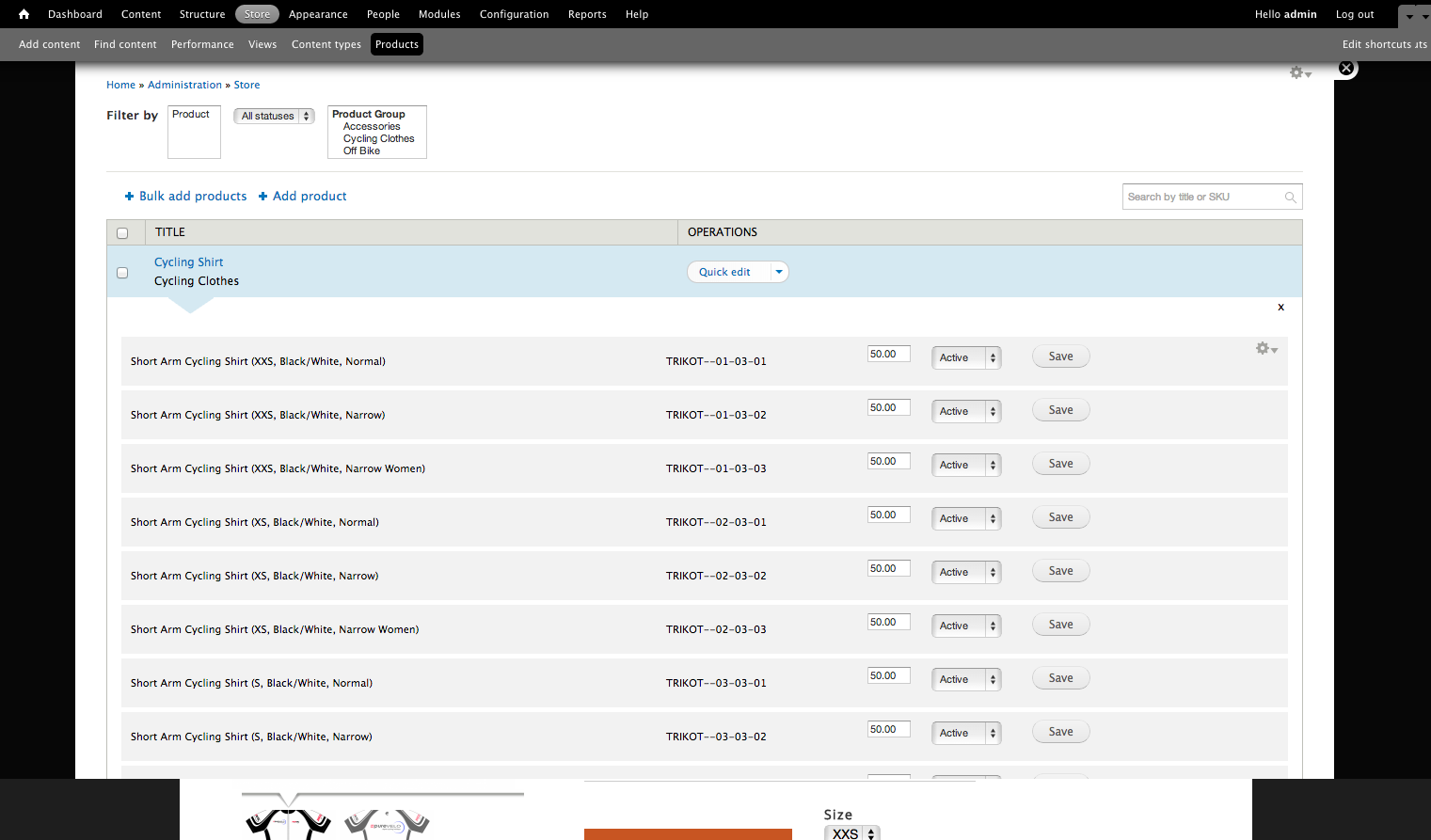Click the Drupal home icon in the toolbar
The width and height of the screenshot is (1431, 840).
[x=22, y=14]
